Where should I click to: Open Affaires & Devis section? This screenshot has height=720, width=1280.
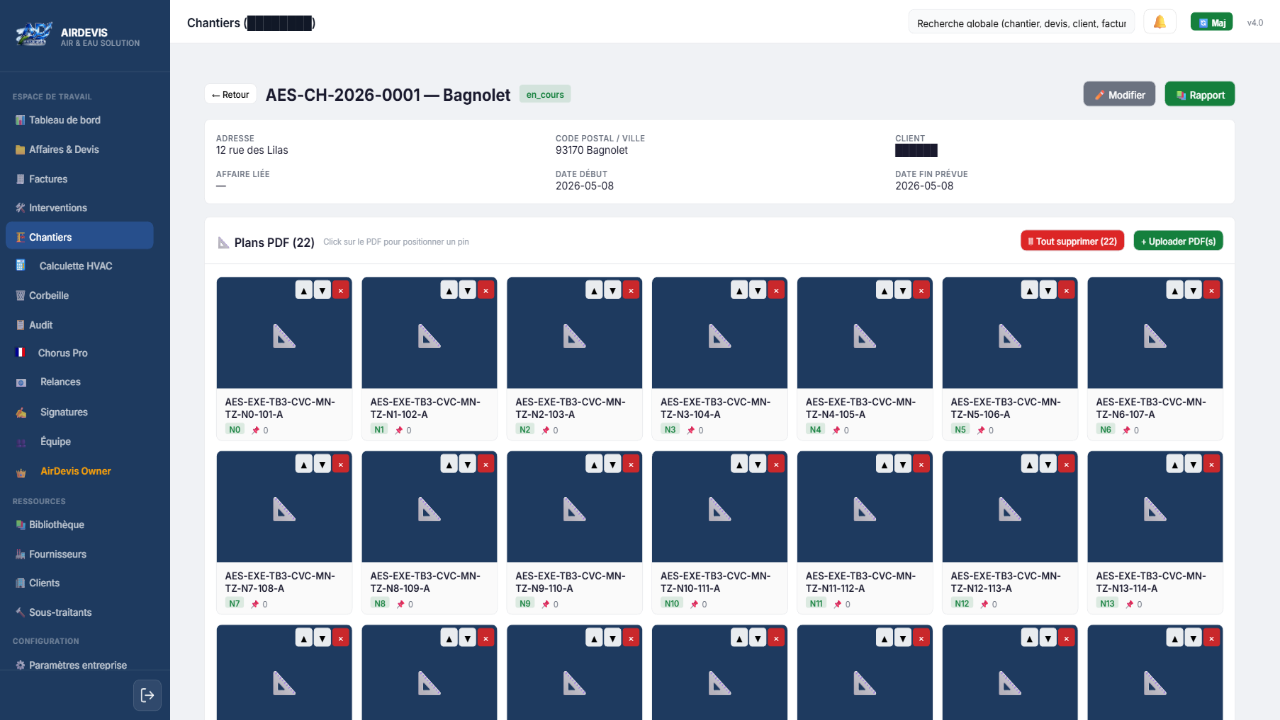(x=79, y=150)
